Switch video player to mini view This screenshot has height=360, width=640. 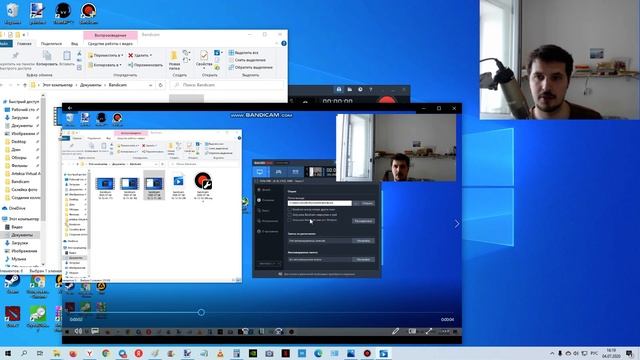point(412,331)
